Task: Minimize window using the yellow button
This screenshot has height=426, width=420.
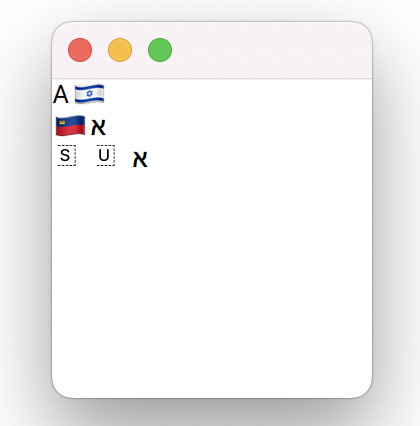Action: [x=120, y=50]
